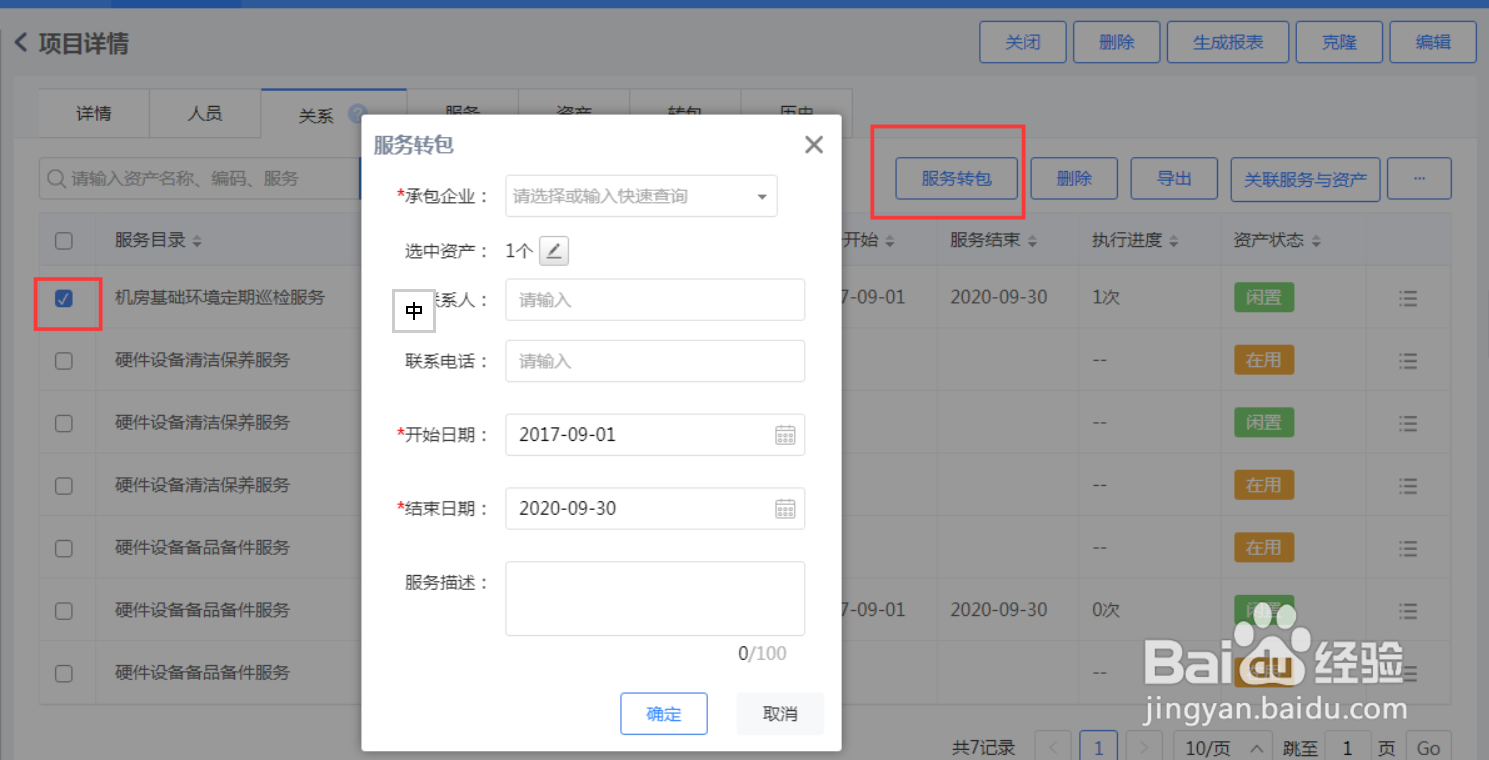Uncheck the 机房基础环境定期巡检服务 row checkbox

64,297
